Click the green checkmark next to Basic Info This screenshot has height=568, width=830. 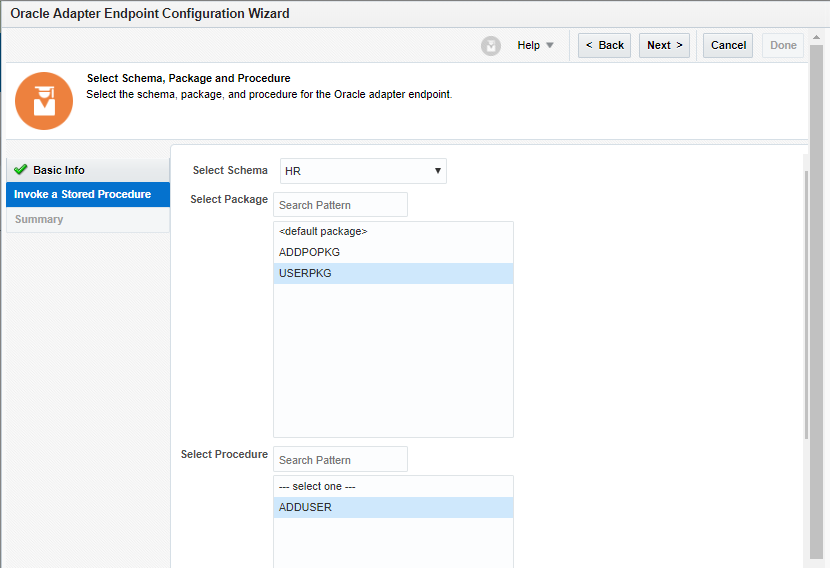point(20,170)
